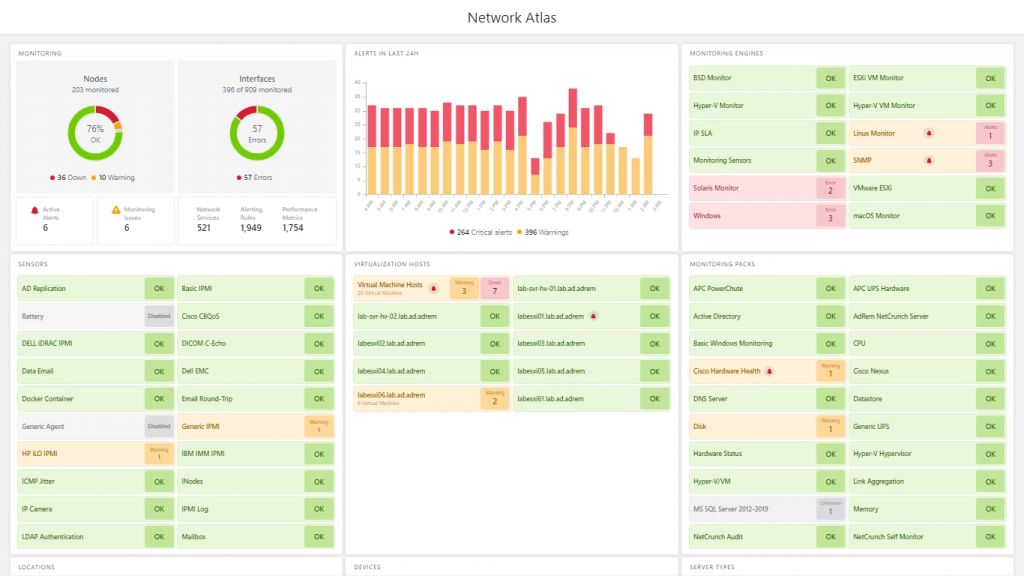Click the bell icon beside labesxi01.lab.ad.adrem
The height and width of the screenshot is (576, 1024).
[592, 316]
